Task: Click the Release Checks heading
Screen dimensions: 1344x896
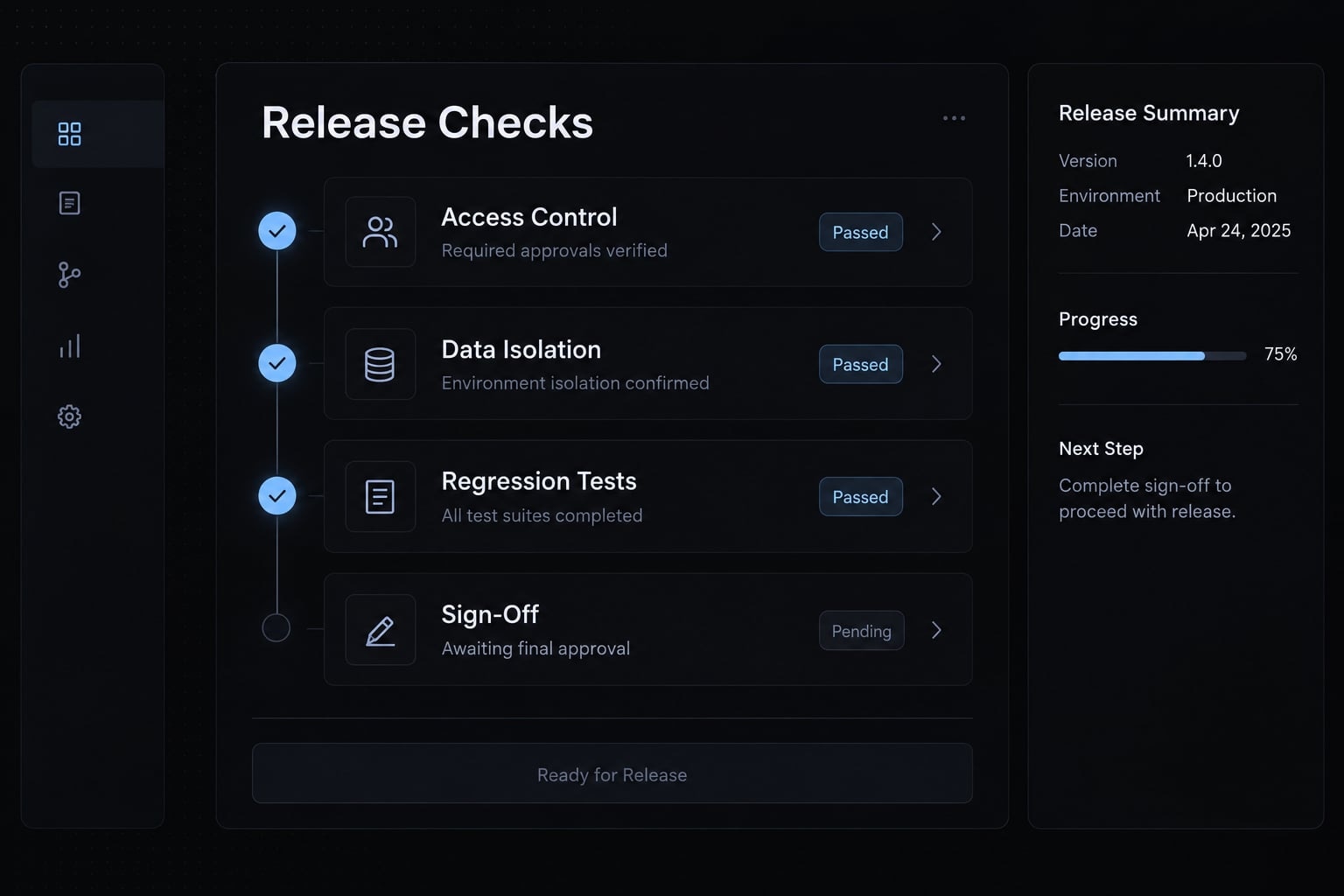Action: [427, 122]
